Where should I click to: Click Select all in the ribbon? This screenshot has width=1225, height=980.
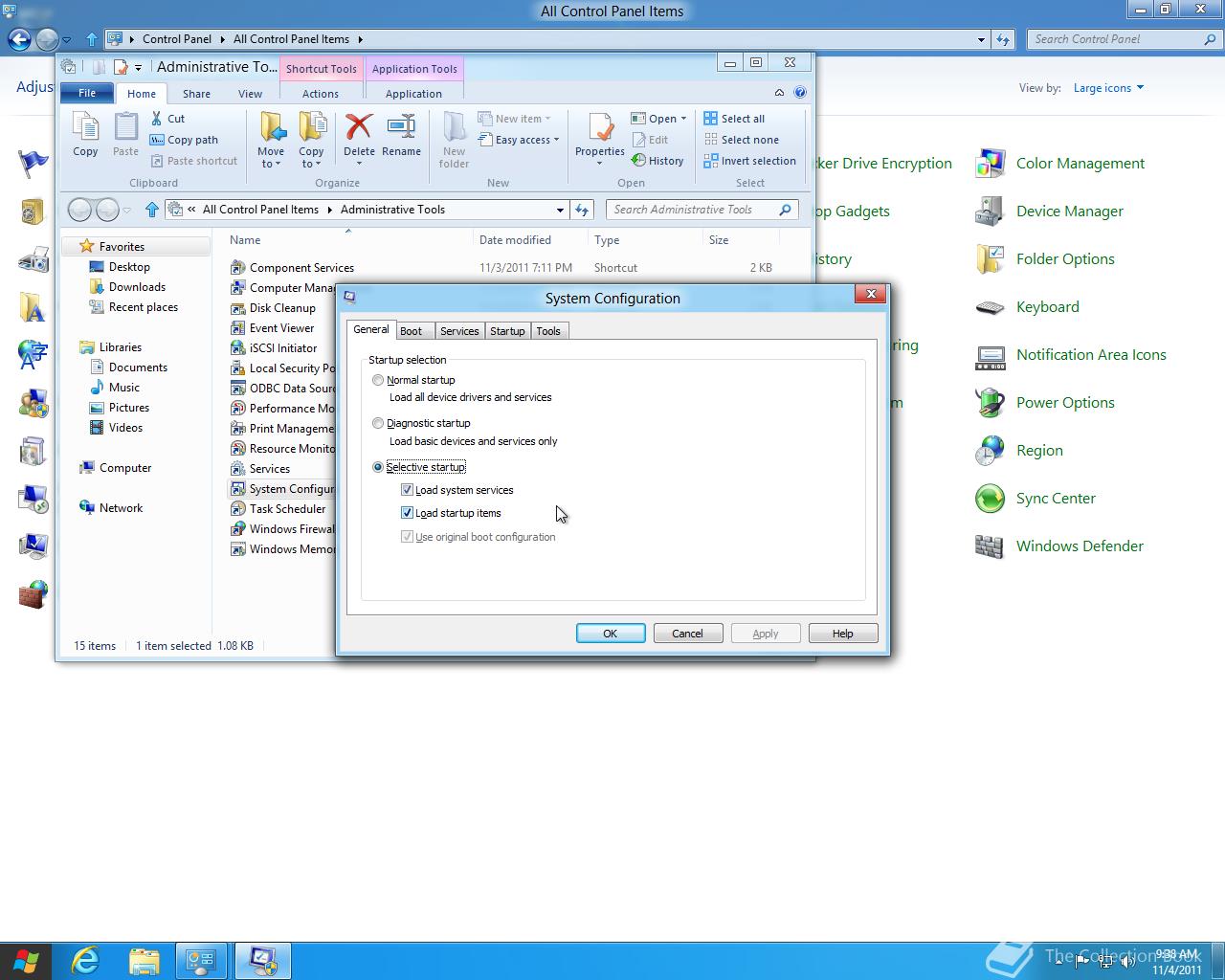tap(734, 119)
